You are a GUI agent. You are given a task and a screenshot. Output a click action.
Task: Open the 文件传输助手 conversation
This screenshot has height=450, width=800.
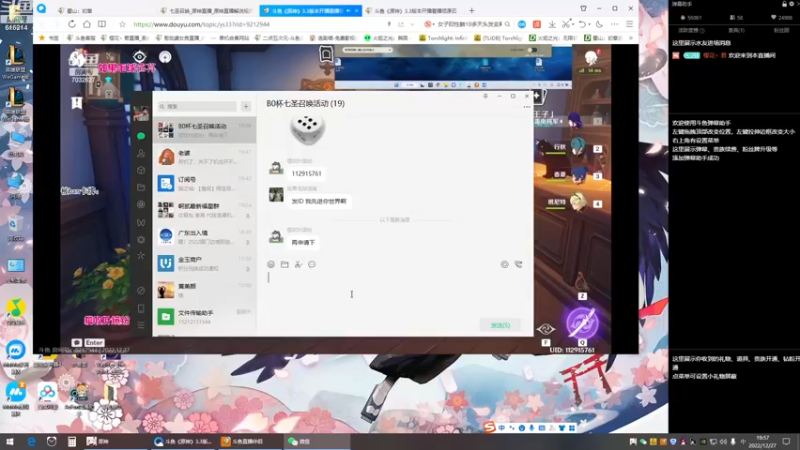click(x=205, y=316)
